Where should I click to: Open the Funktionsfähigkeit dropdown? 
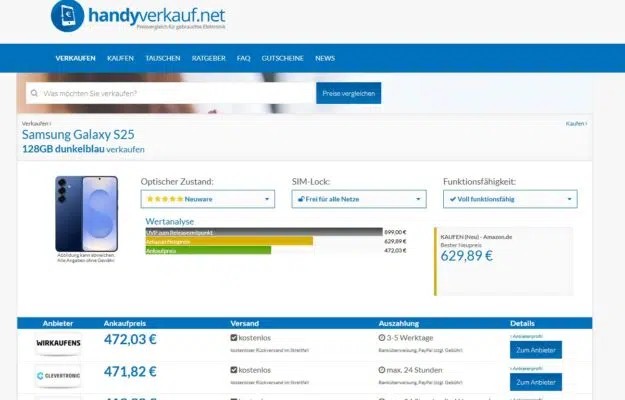point(510,199)
